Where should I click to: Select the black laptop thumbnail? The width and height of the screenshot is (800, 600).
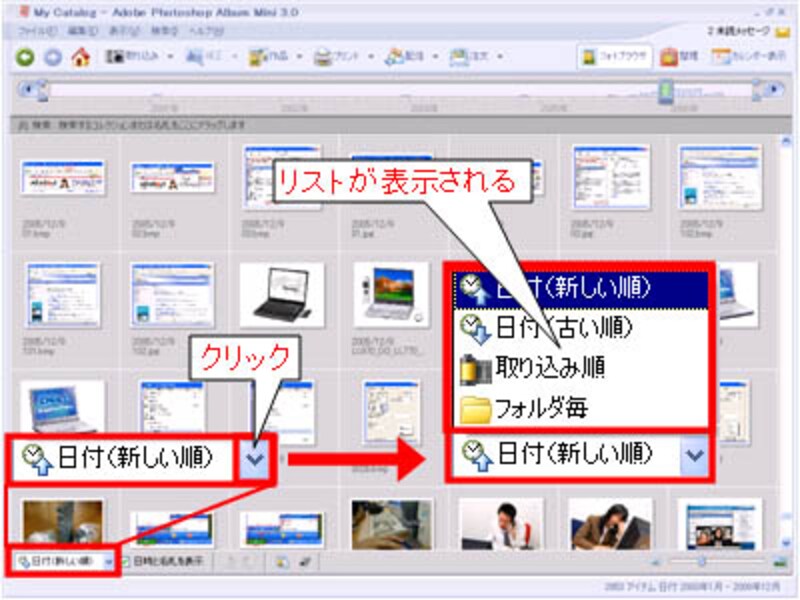pos(281,294)
